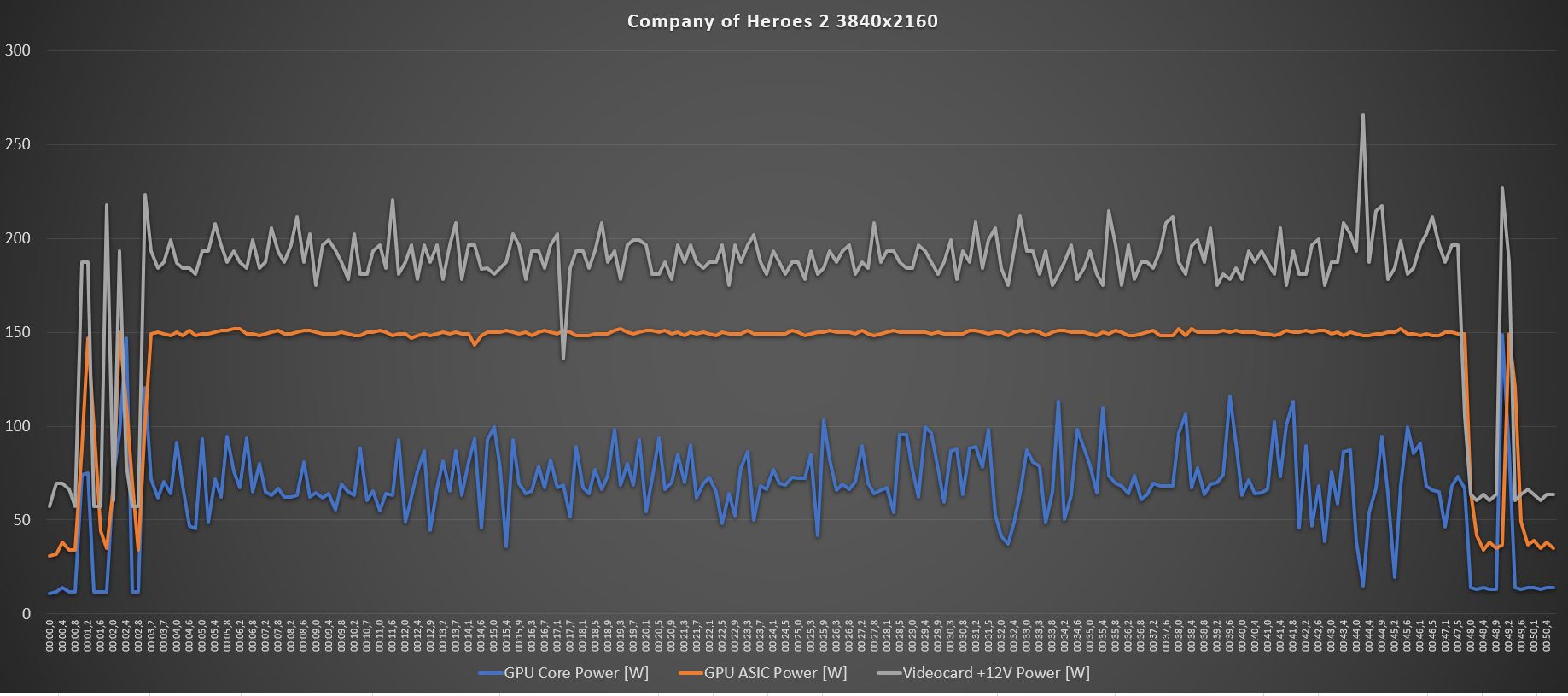
Task: Click the 00:35,0 time axis label
Action: click(x=1089, y=638)
